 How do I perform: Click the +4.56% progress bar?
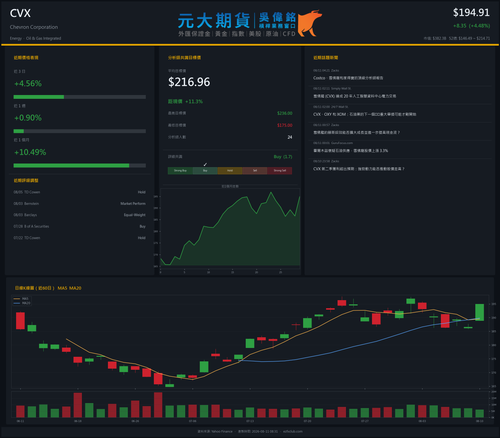click(x=80, y=97)
